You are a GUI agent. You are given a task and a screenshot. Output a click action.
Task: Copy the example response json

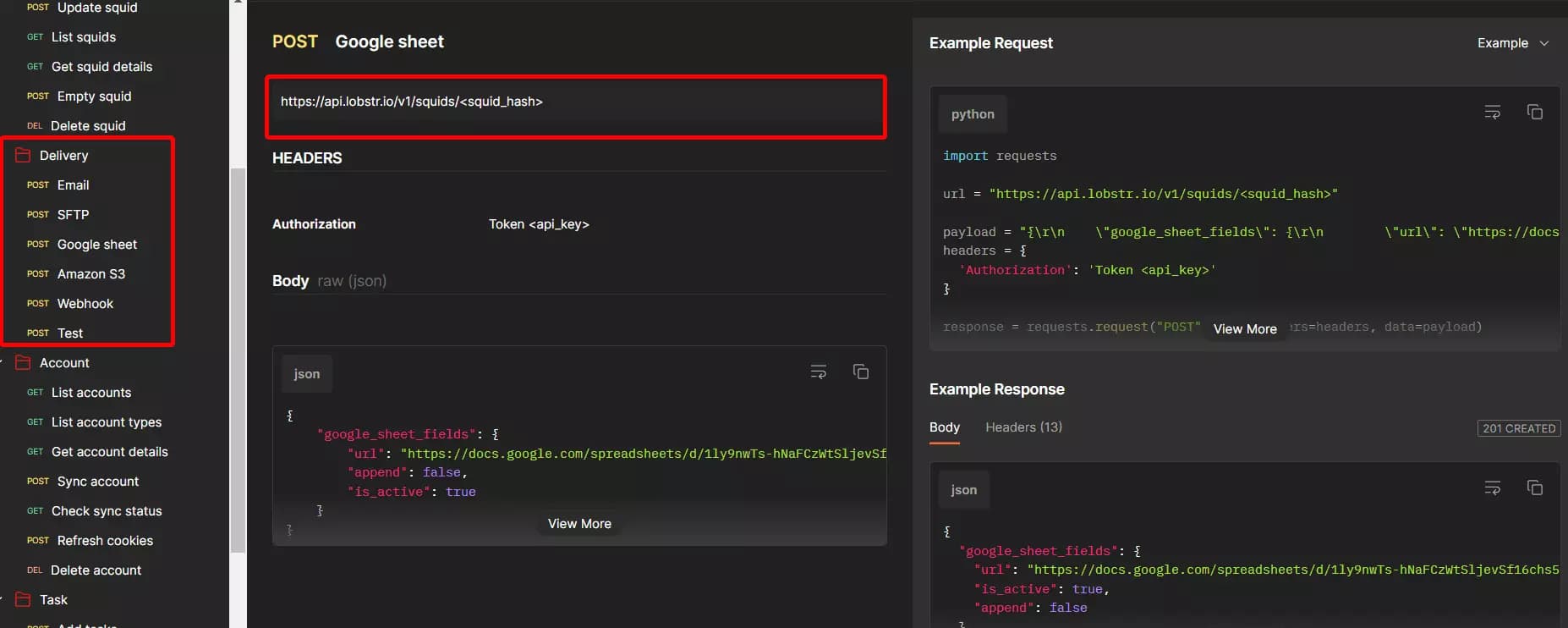click(x=1534, y=488)
